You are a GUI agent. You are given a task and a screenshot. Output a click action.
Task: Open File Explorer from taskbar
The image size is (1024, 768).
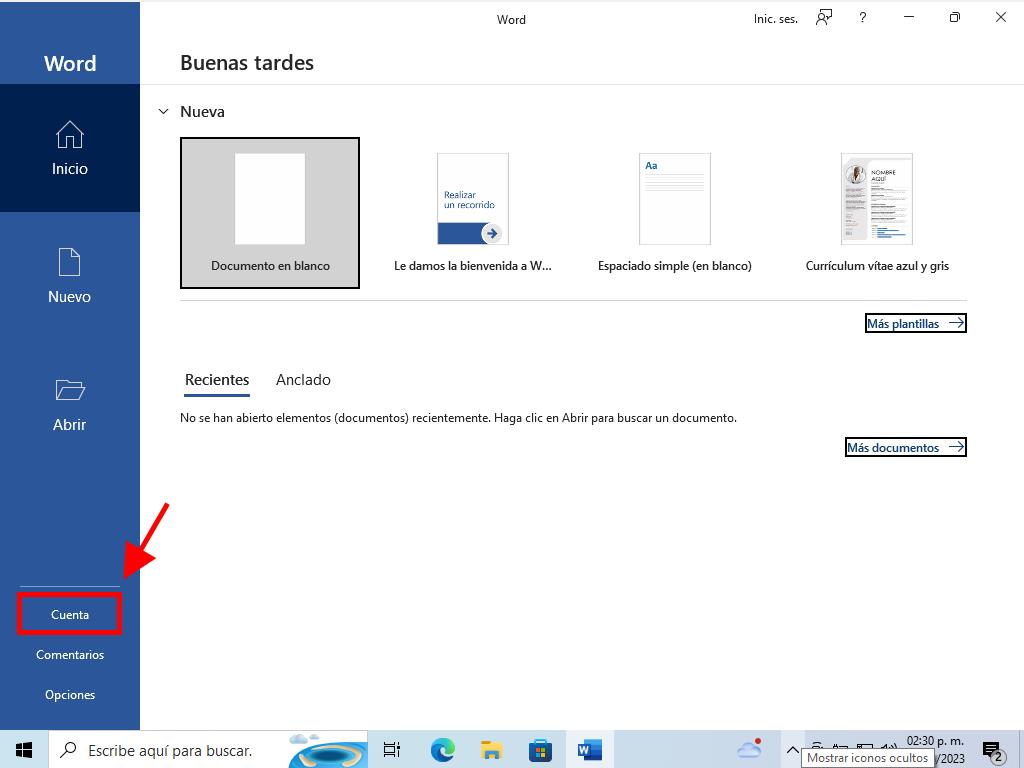click(x=491, y=750)
